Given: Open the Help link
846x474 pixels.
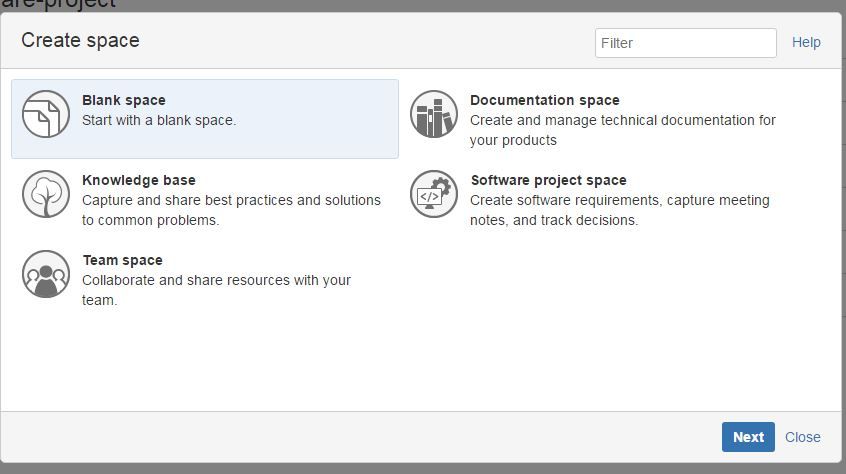Looking at the screenshot, I should (806, 43).
